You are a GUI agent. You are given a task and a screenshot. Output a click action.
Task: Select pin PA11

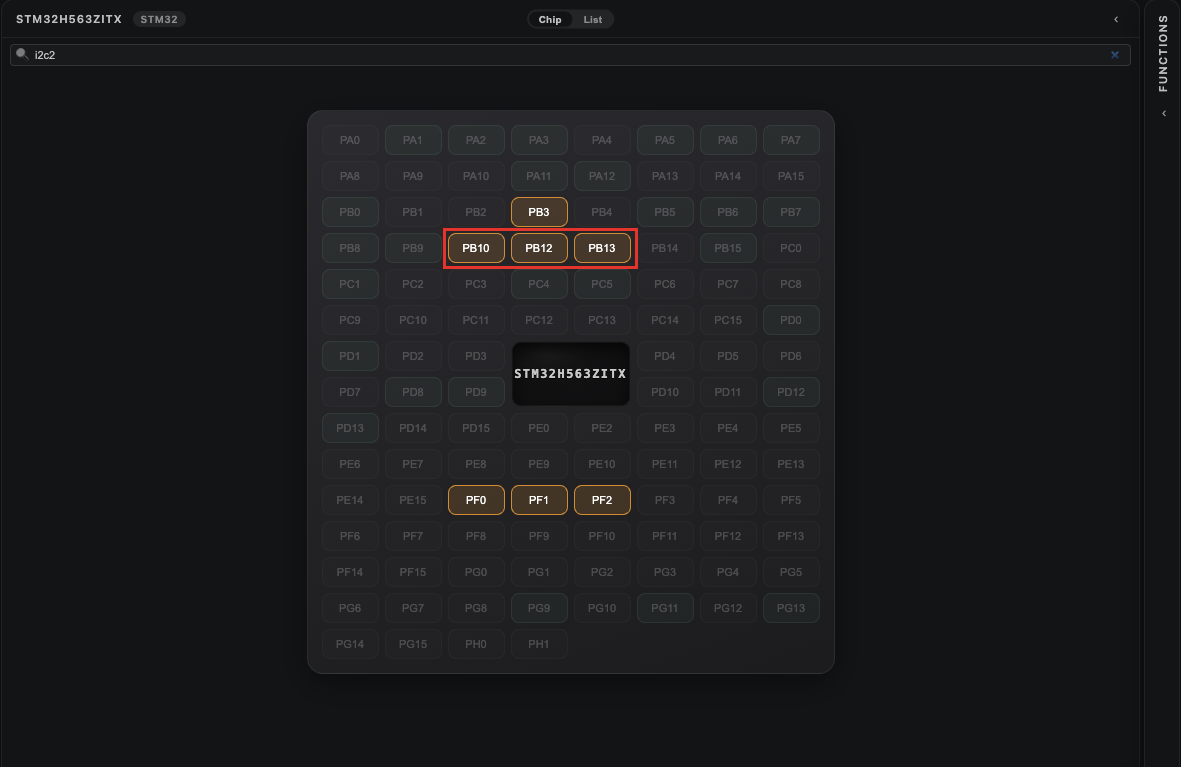[539, 176]
